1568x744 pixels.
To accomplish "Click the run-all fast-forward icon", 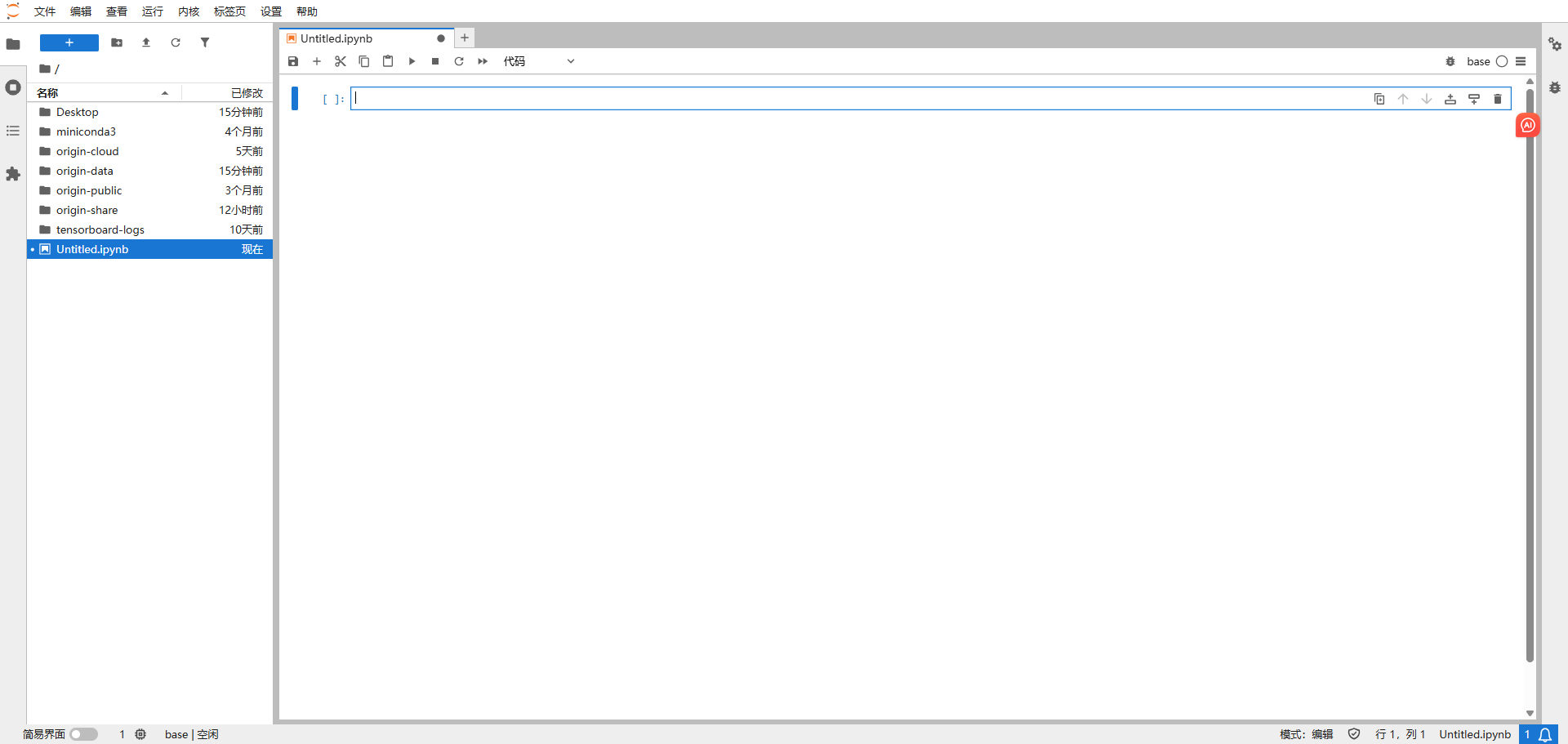I will tap(483, 61).
